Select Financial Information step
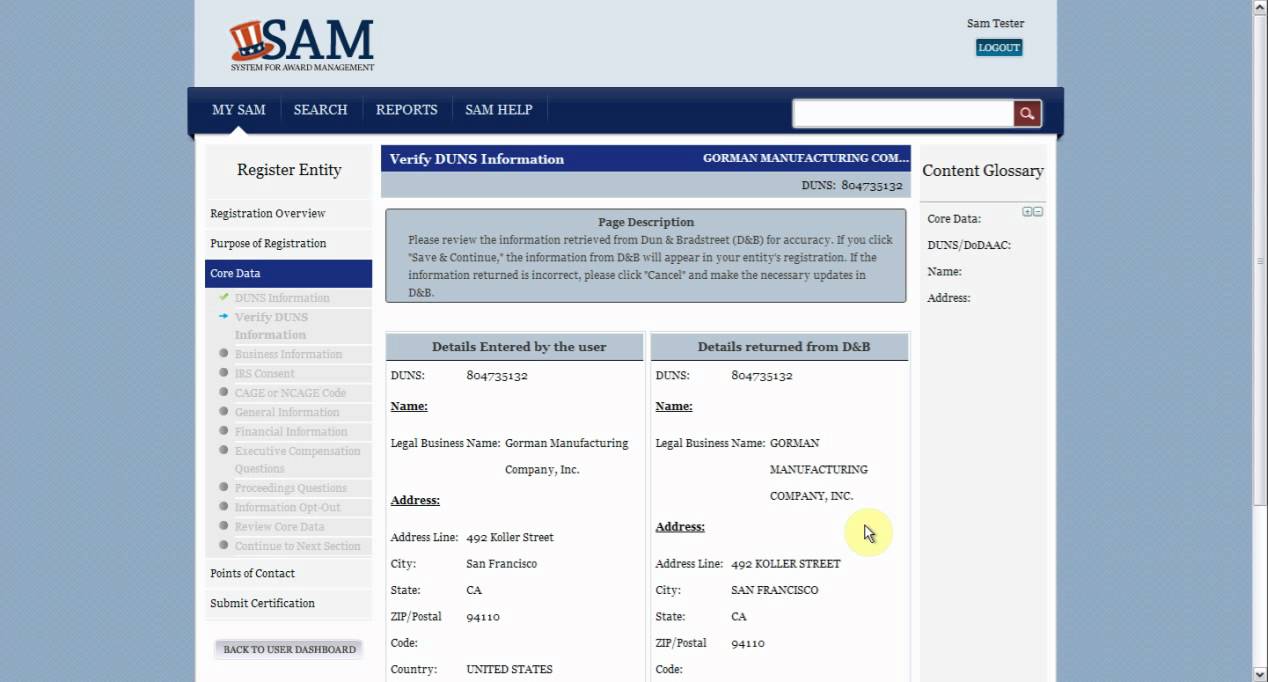This screenshot has height=682, width=1268. point(291,431)
